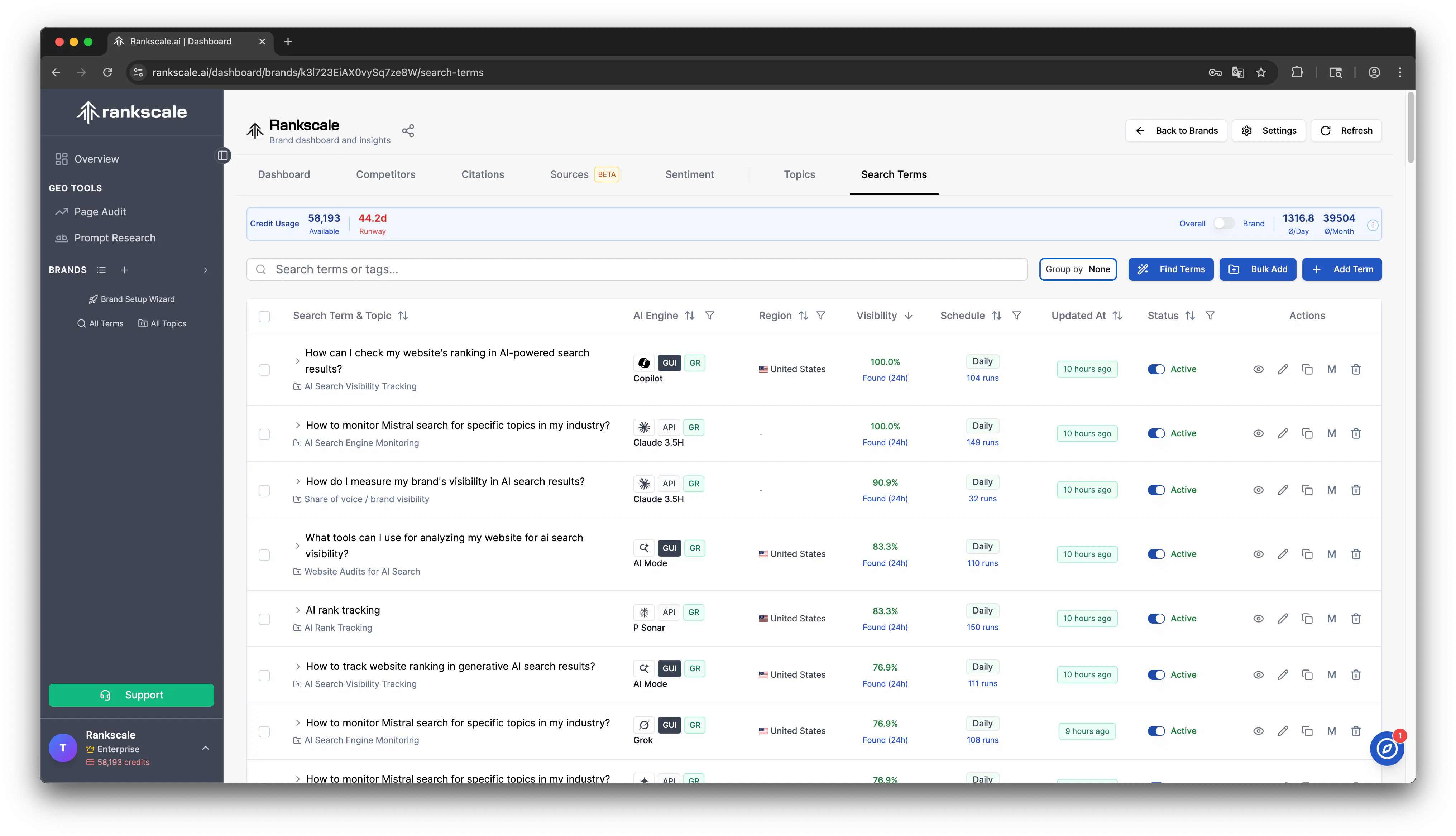The image size is (1456, 836).
Task: Click M icon in the P Sonar row
Action: coord(1331,618)
